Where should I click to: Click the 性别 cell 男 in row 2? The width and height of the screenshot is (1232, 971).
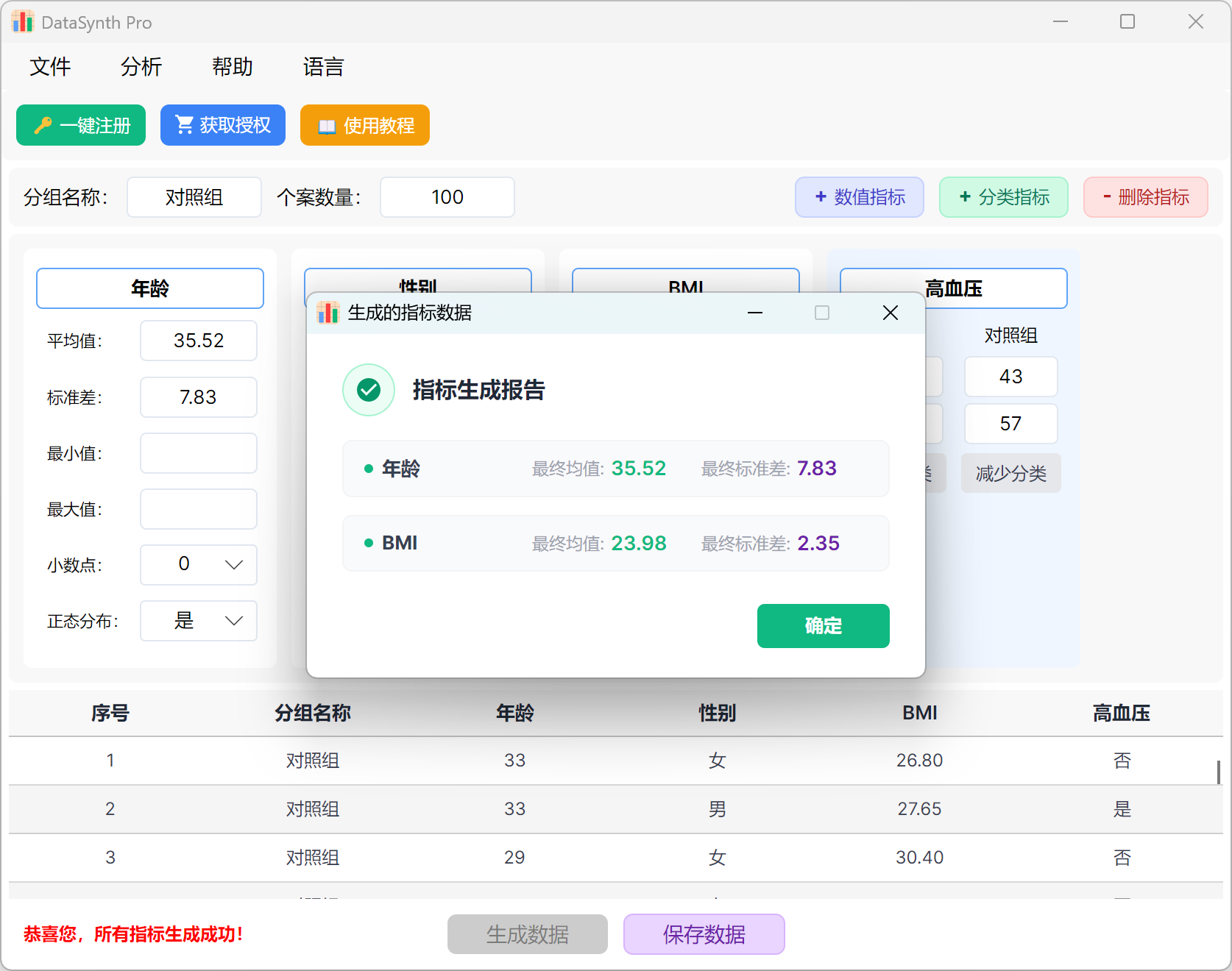(x=718, y=809)
